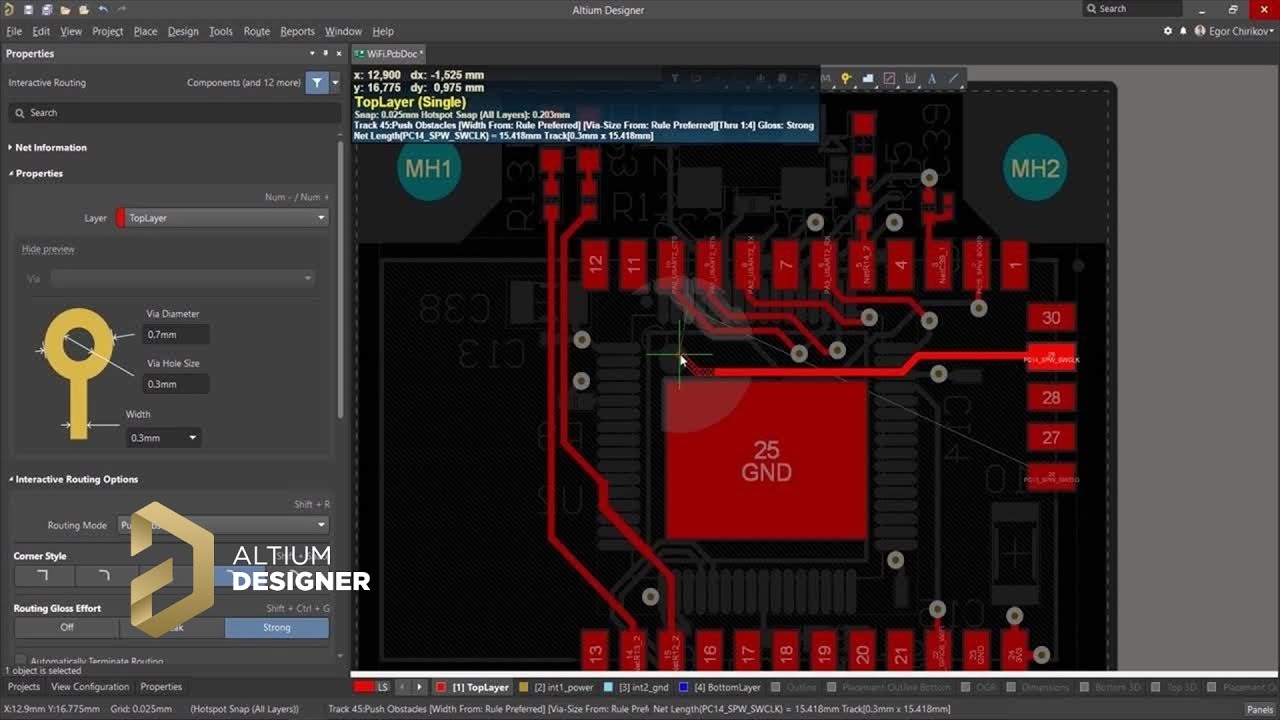Select the Place String text tool
Screen dimensions: 1280x720
(x=932, y=78)
